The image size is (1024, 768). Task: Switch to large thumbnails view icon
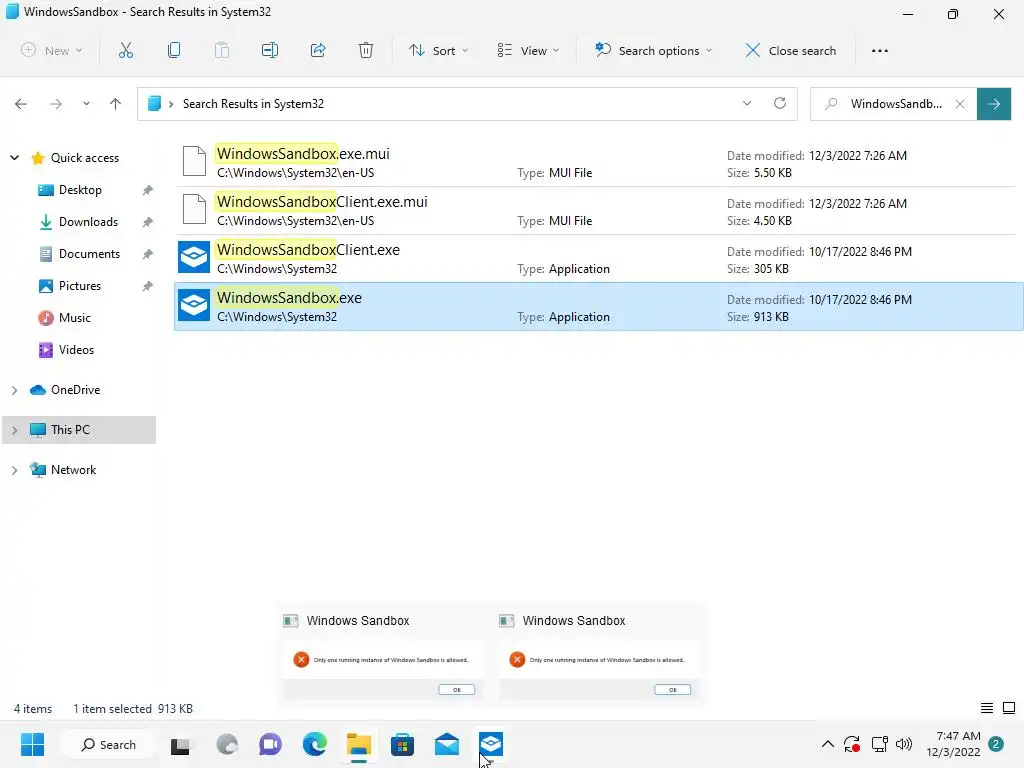point(1009,708)
